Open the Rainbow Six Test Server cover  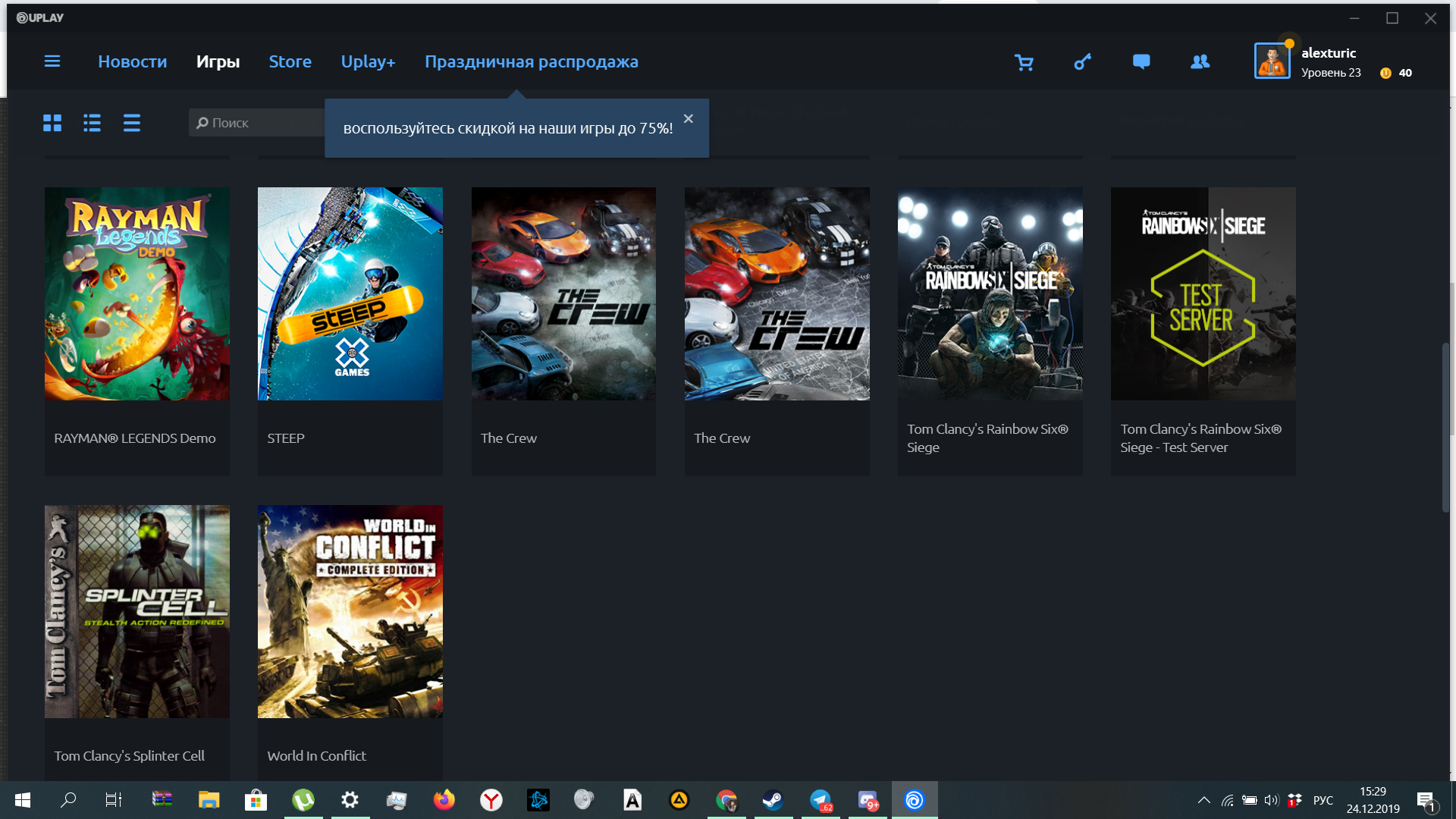(x=1203, y=293)
